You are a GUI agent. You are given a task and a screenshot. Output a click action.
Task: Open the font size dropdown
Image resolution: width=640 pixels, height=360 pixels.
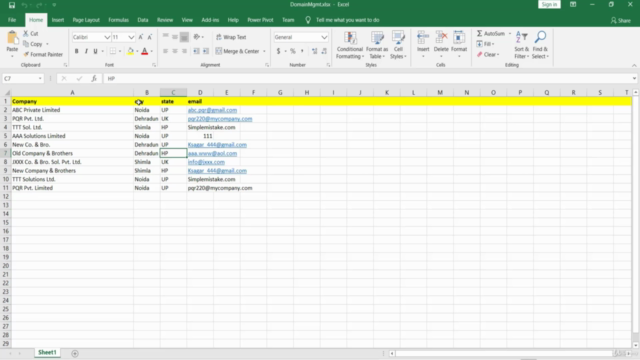(x=131, y=37)
